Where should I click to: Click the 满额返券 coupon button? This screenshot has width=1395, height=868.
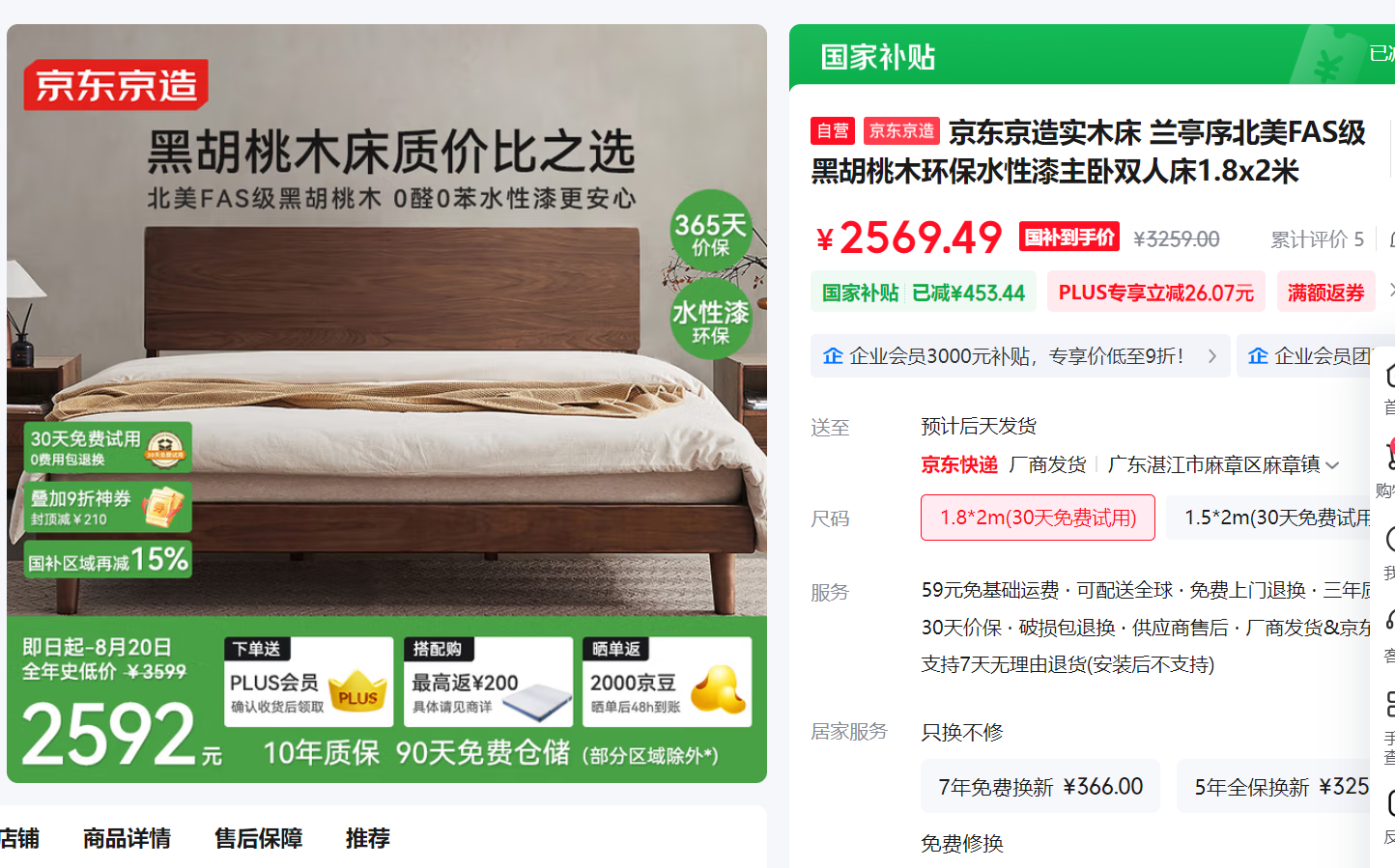coord(1325,292)
